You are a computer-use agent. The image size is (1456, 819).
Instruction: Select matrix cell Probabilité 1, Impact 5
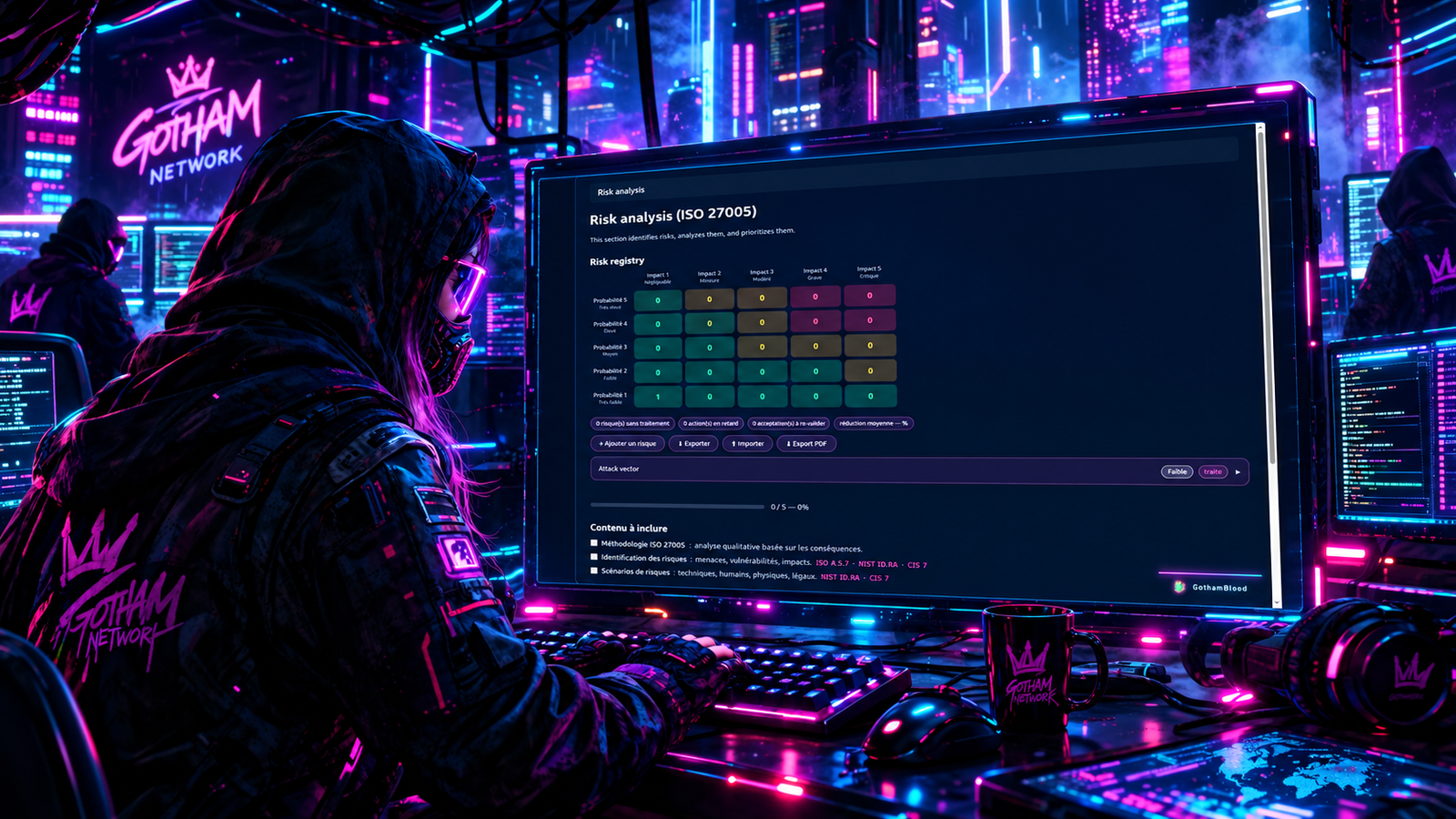[x=870, y=396]
